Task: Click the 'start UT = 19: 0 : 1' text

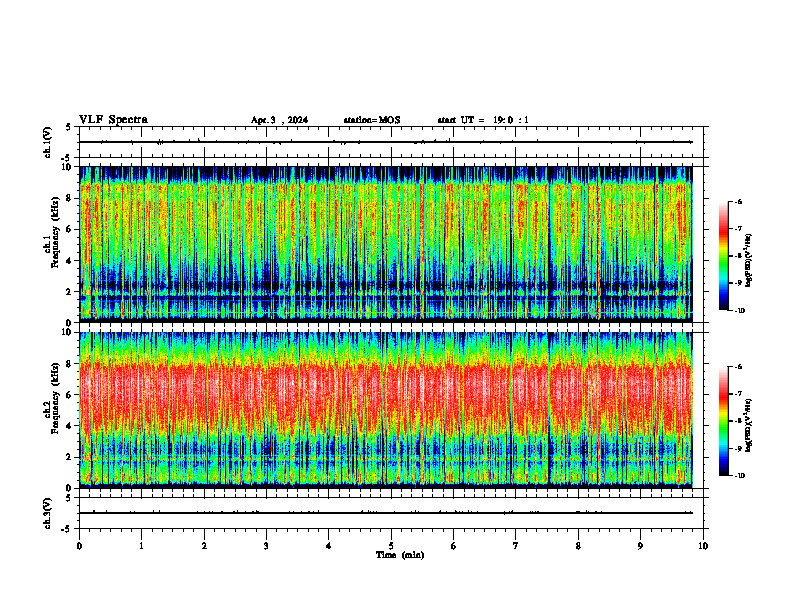Action: pos(483,120)
